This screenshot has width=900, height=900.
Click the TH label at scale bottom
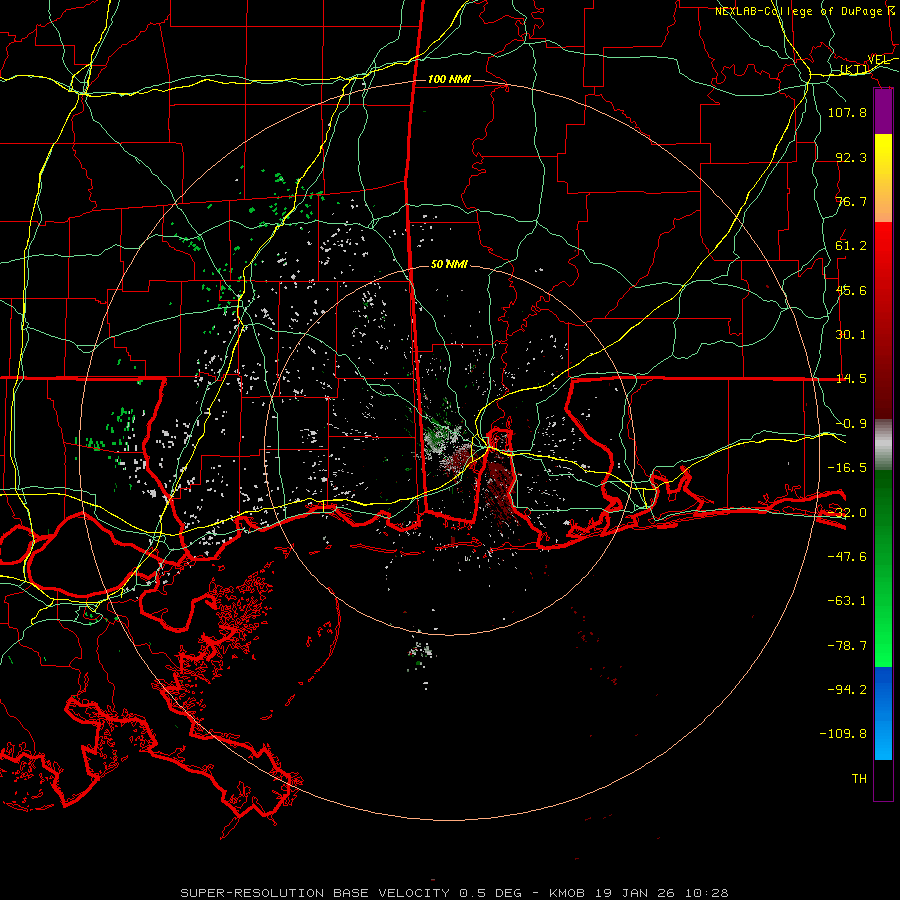(859, 779)
